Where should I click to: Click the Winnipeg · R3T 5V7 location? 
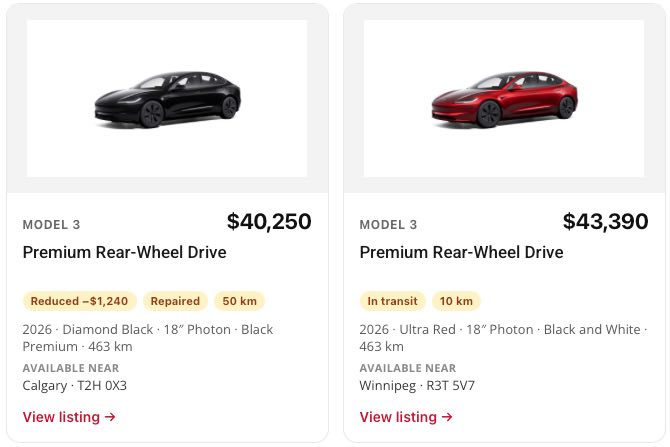tap(417, 385)
